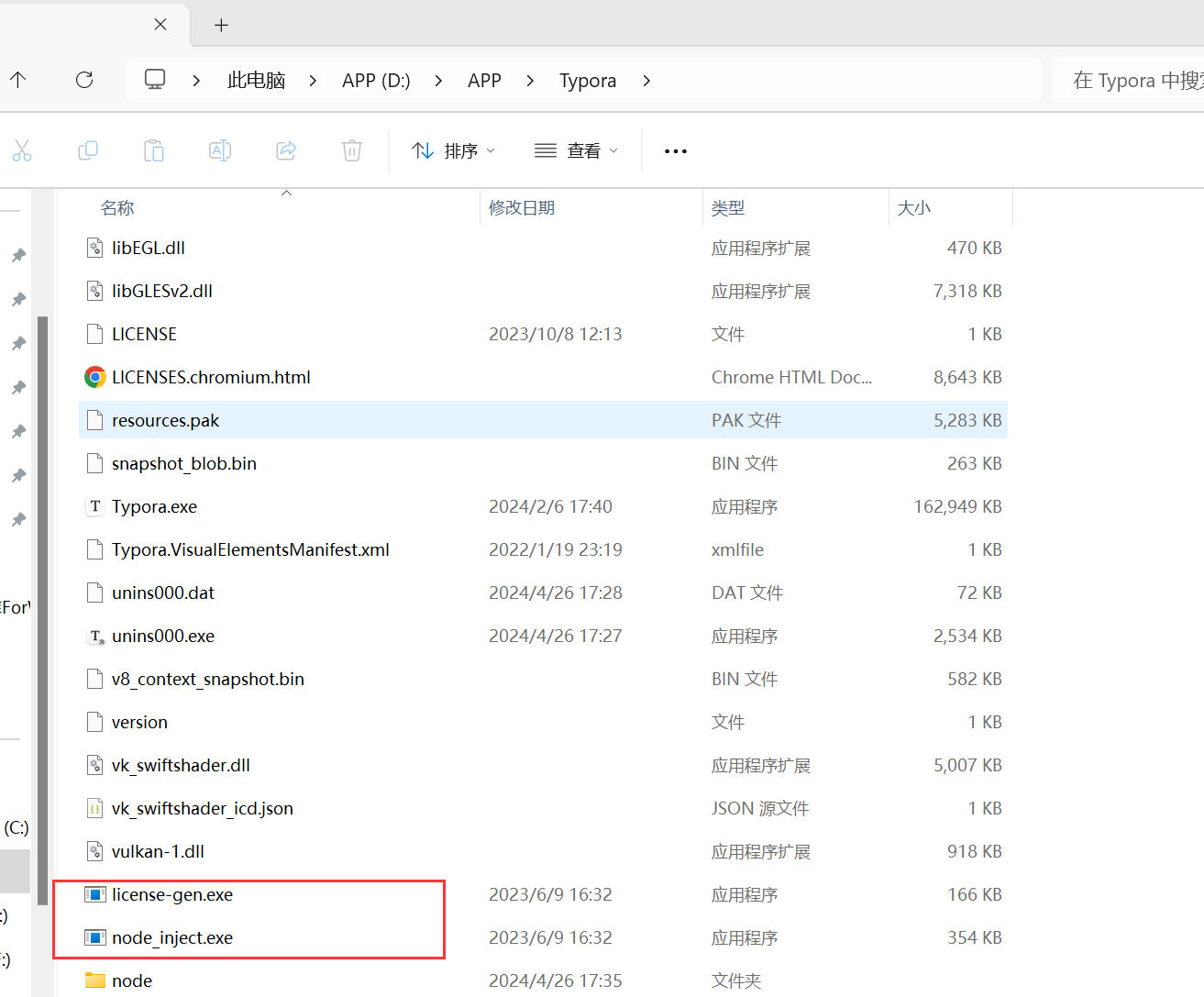Click the PAK 文件 type cell

[x=746, y=420]
